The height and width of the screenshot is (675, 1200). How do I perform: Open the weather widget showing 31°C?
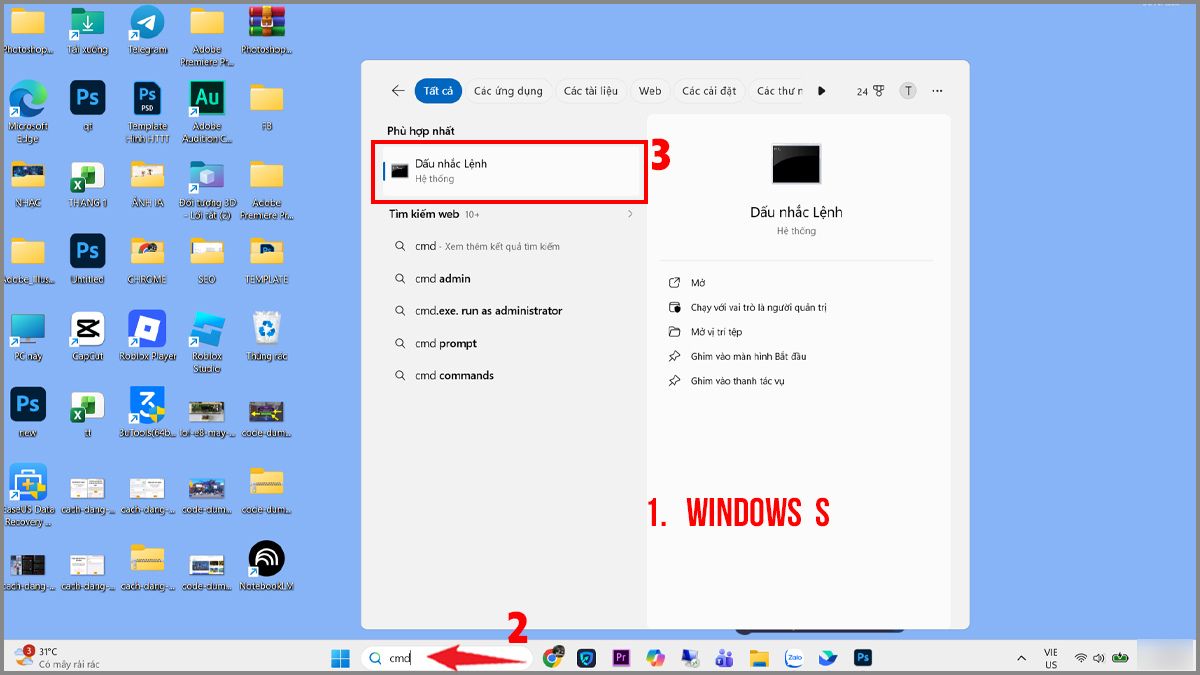(x=58, y=657)
